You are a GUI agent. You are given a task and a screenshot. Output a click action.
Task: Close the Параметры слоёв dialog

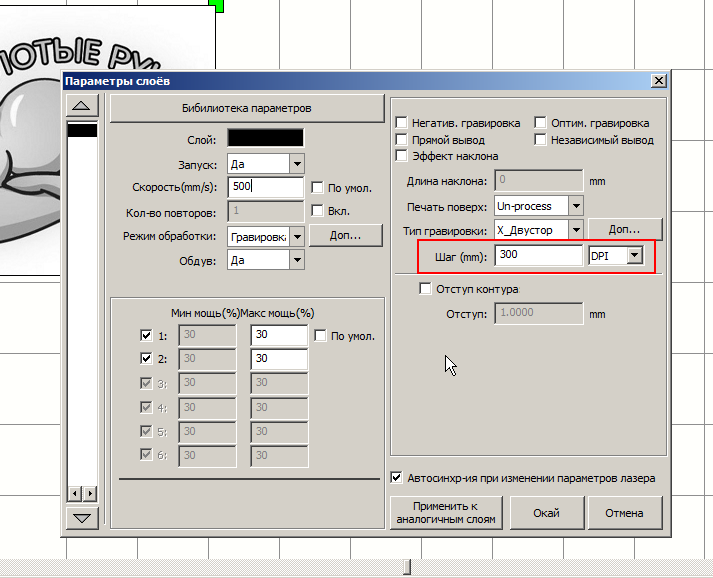[657, 80]
